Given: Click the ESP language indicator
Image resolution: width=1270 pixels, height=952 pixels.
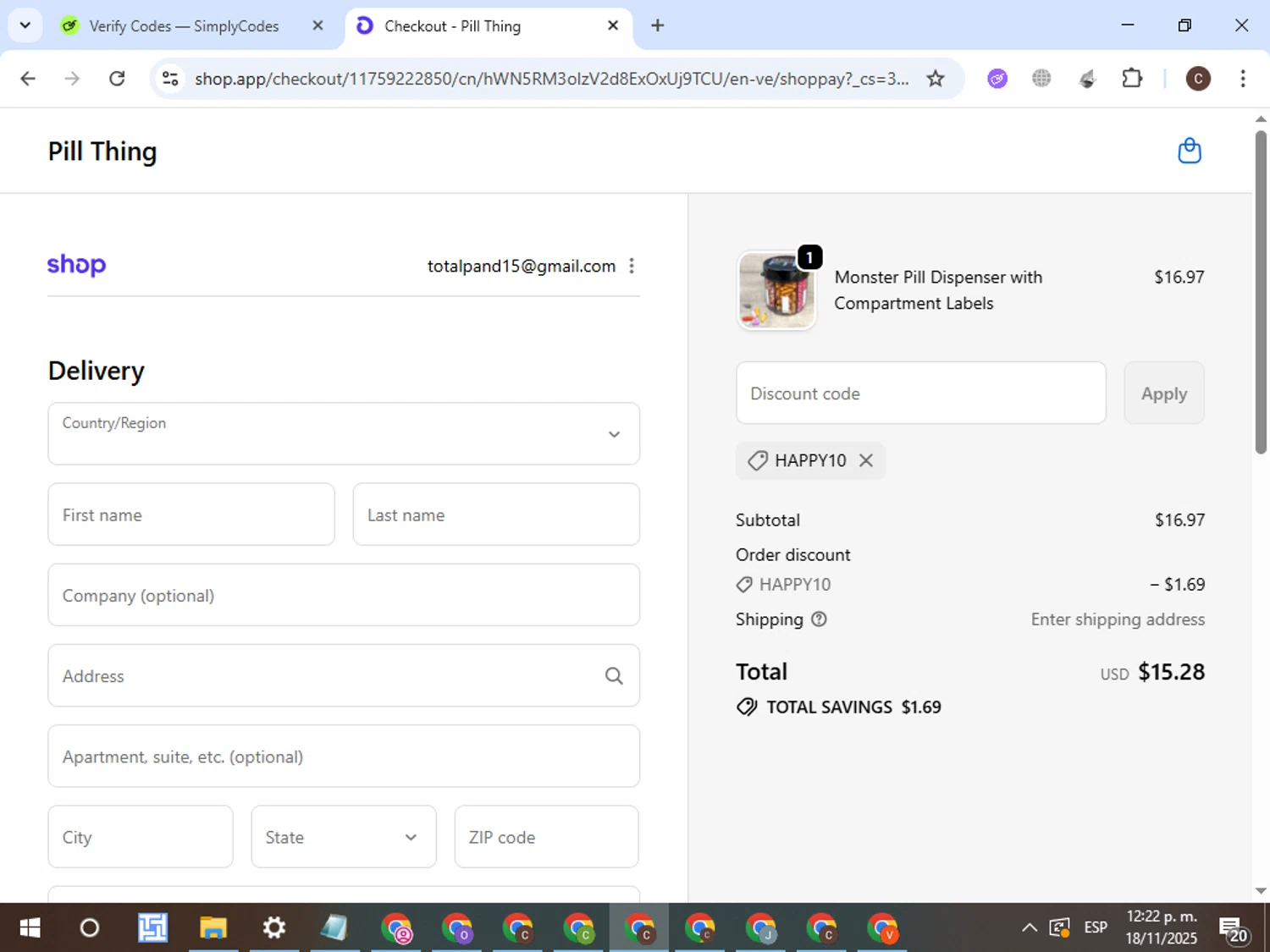Looking at the screenshot, I should (1096, 927).
